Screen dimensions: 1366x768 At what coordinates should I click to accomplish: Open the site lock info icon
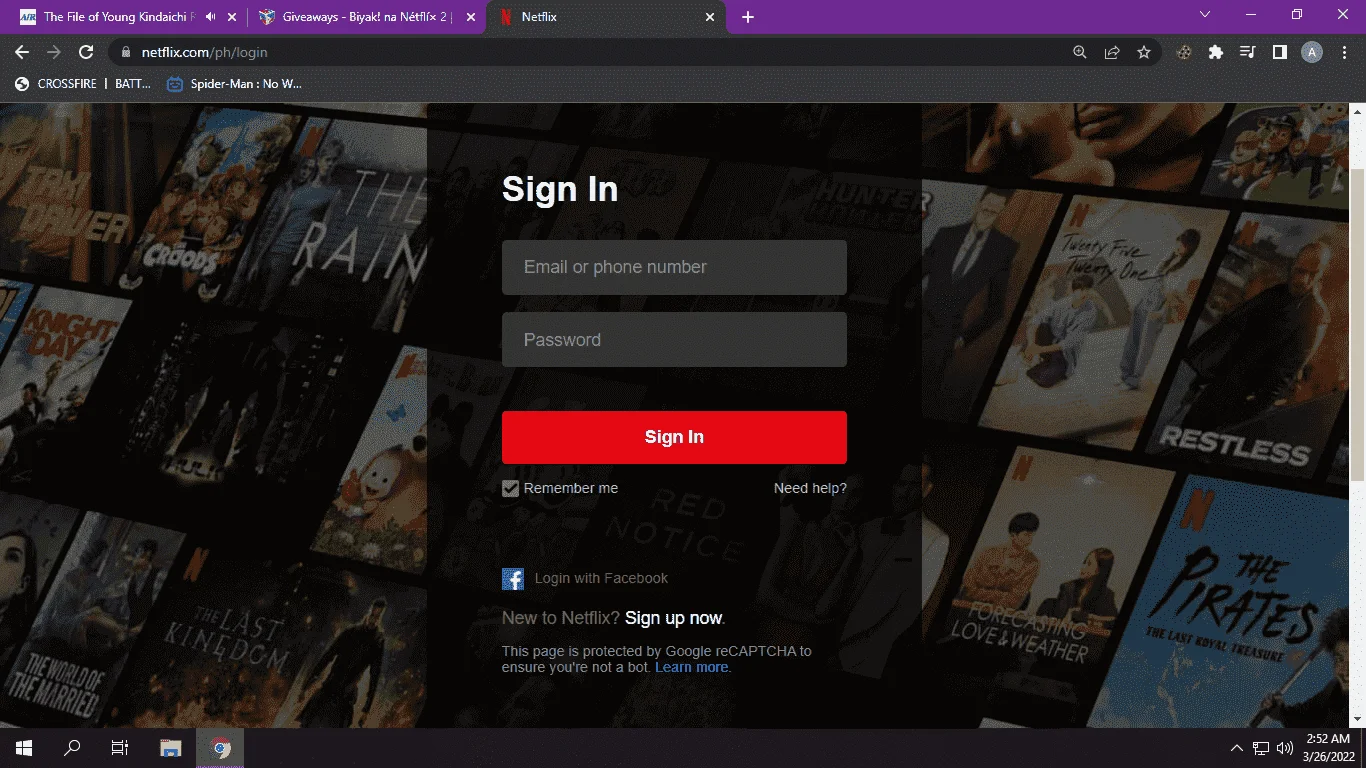[126, 52]
